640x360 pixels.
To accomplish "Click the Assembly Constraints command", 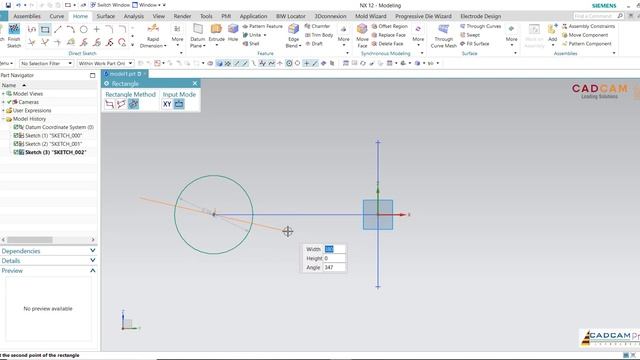I will [588, 26].
